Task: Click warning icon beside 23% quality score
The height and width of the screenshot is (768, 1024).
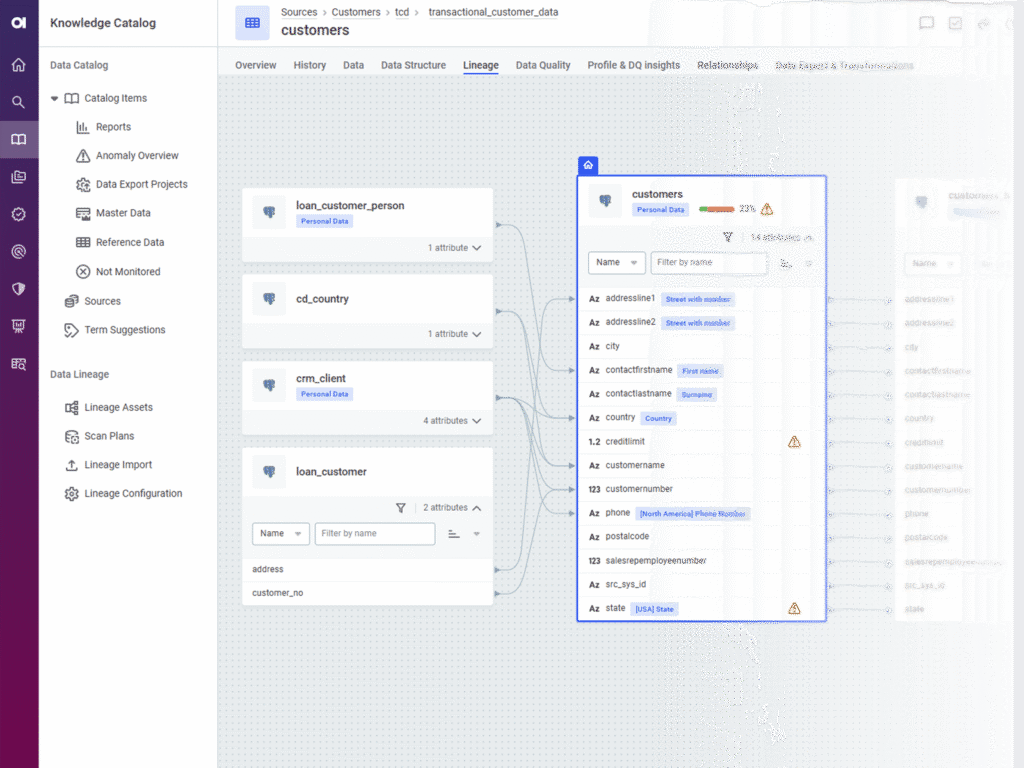Action: pos(767,209)
